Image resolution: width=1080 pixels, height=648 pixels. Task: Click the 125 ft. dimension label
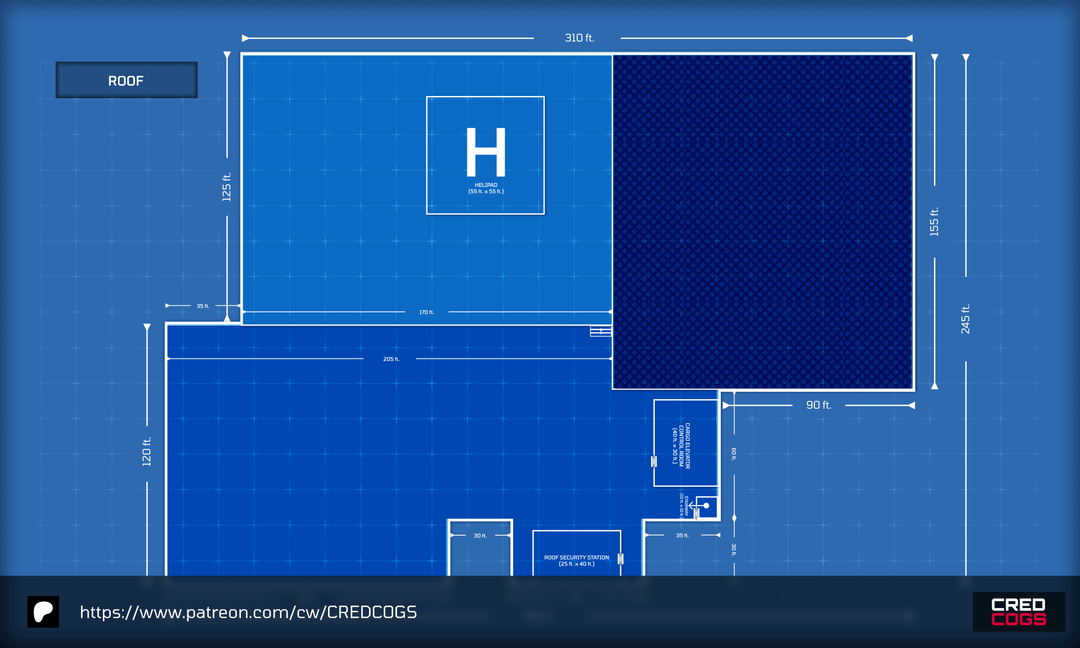pyautogui.click(x=227, y=187)
